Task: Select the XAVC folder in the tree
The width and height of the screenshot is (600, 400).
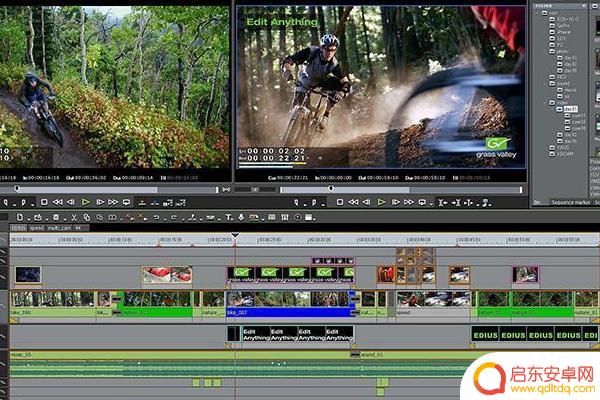Action: coord(563,148)
